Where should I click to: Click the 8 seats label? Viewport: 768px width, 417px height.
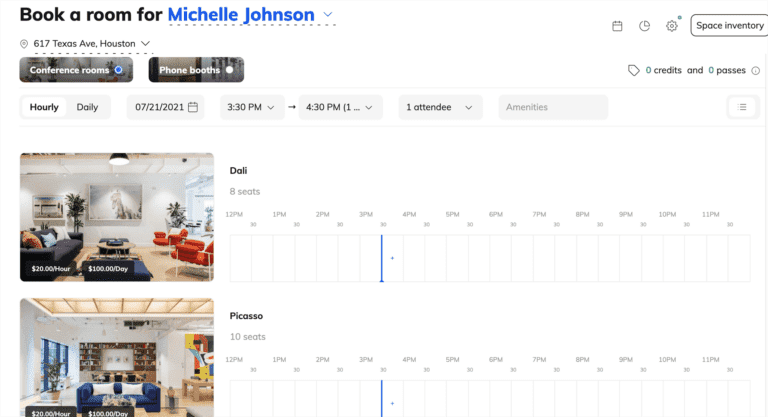click(245, 192)
